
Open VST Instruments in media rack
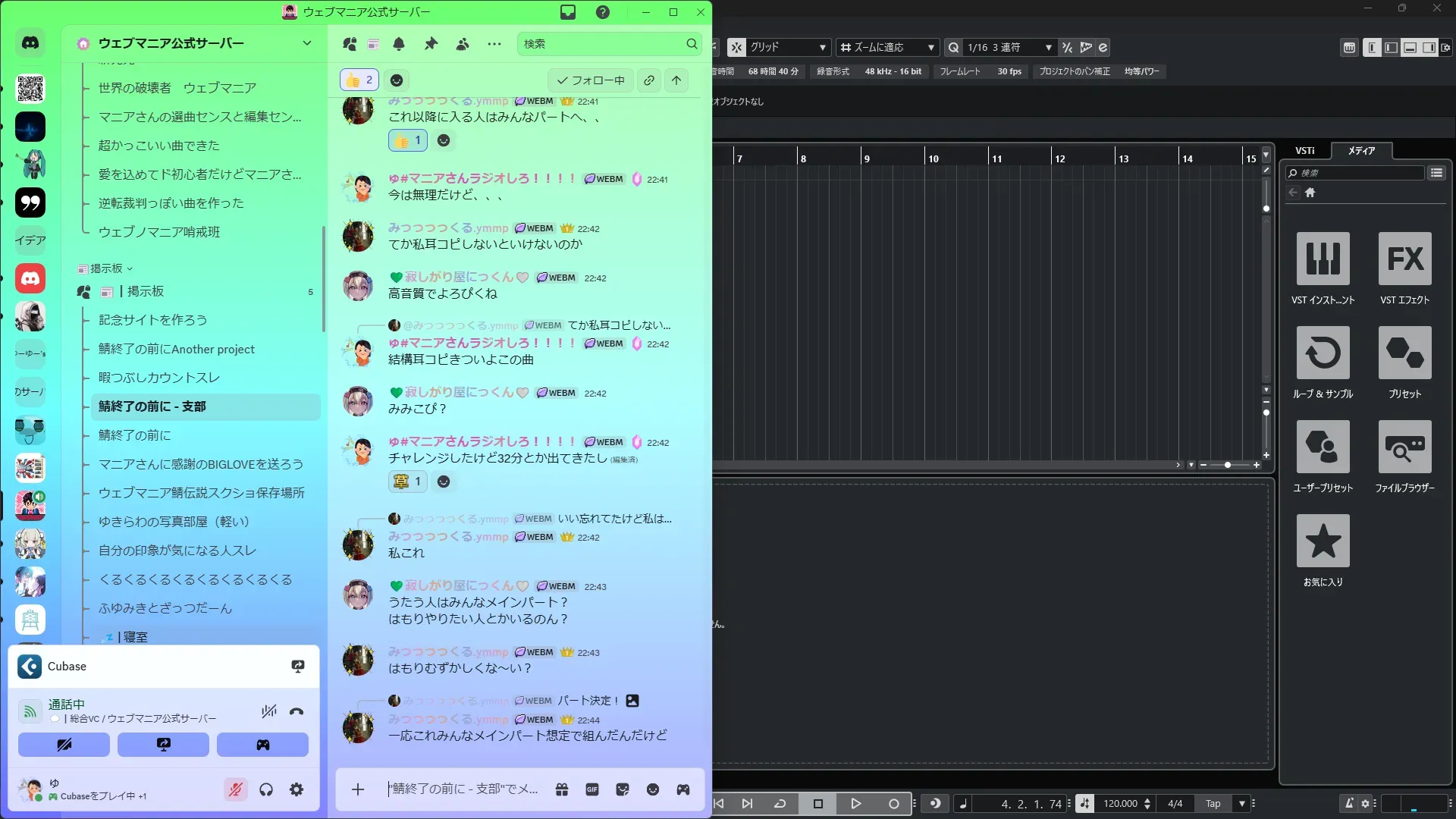click(x=1323, y=259)
